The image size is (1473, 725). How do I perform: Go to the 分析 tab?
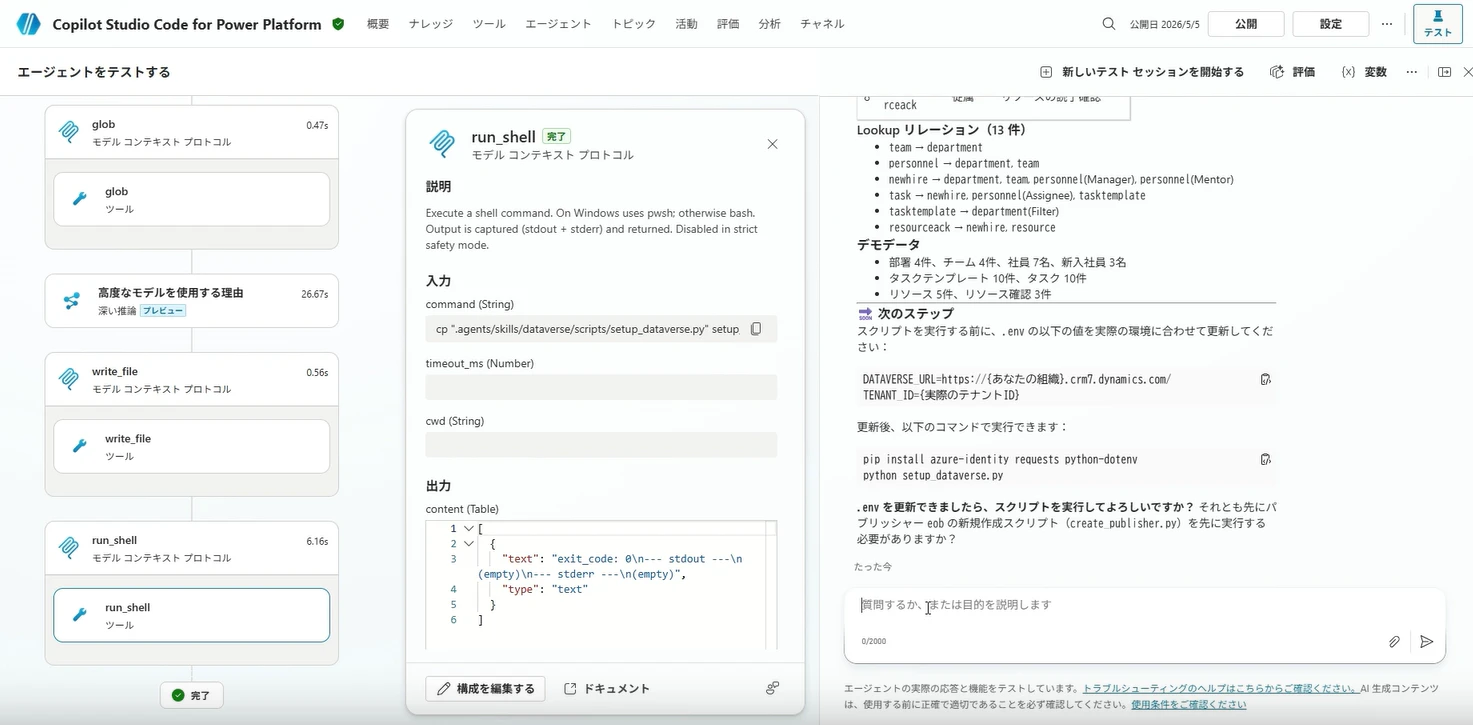(770, 24)
